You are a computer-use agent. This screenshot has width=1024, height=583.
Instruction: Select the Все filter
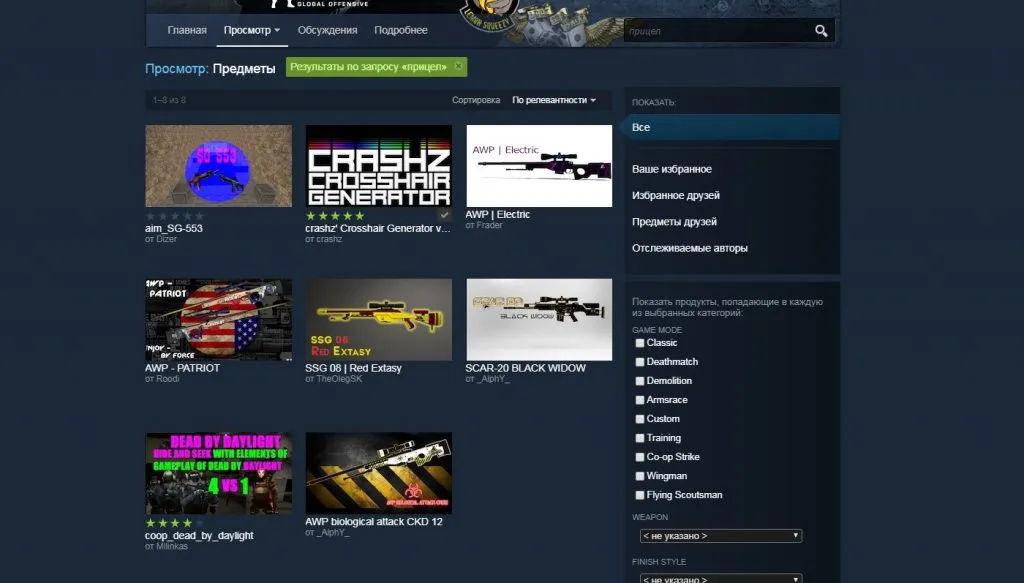tap(731, 127)
